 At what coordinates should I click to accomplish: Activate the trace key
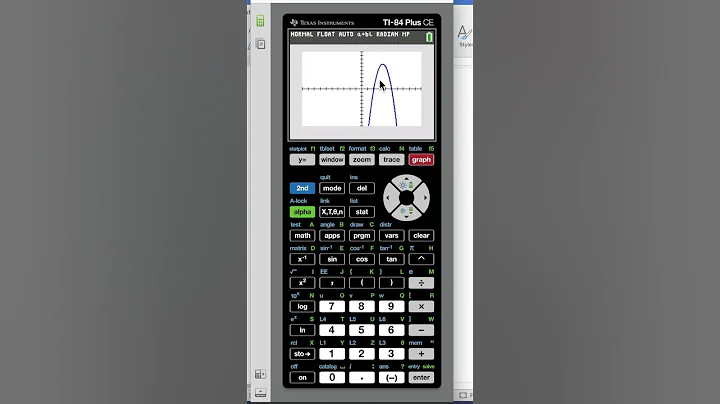coord(392,160)
